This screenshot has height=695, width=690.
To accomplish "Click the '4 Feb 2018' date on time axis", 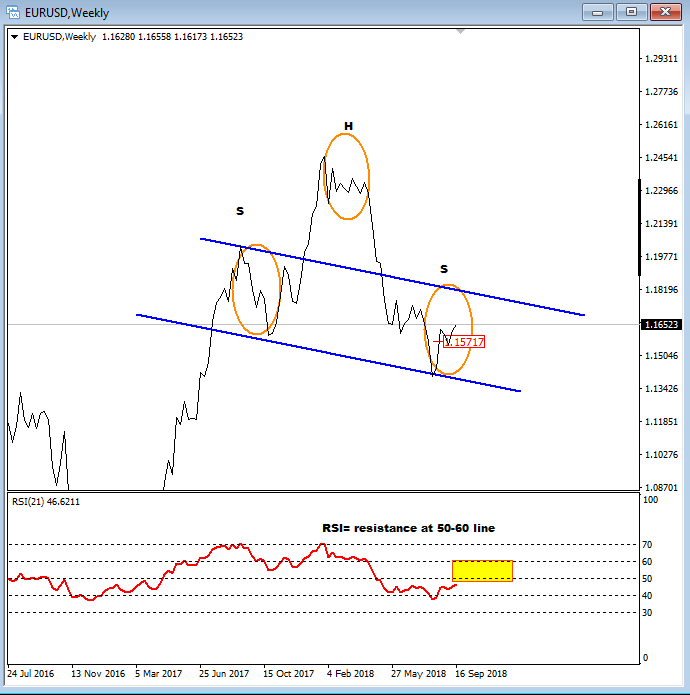I will coord(349,673).
